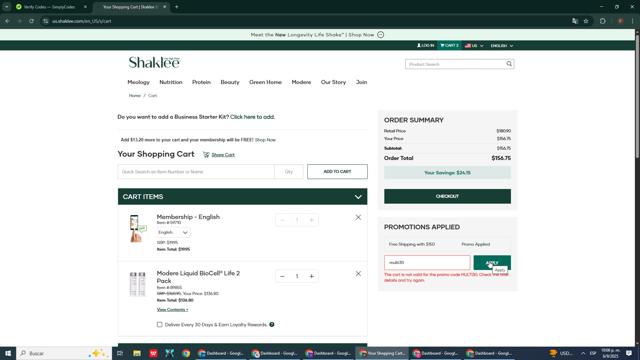Show hidden system tray icons
The image size is (640, 360).
583,353
